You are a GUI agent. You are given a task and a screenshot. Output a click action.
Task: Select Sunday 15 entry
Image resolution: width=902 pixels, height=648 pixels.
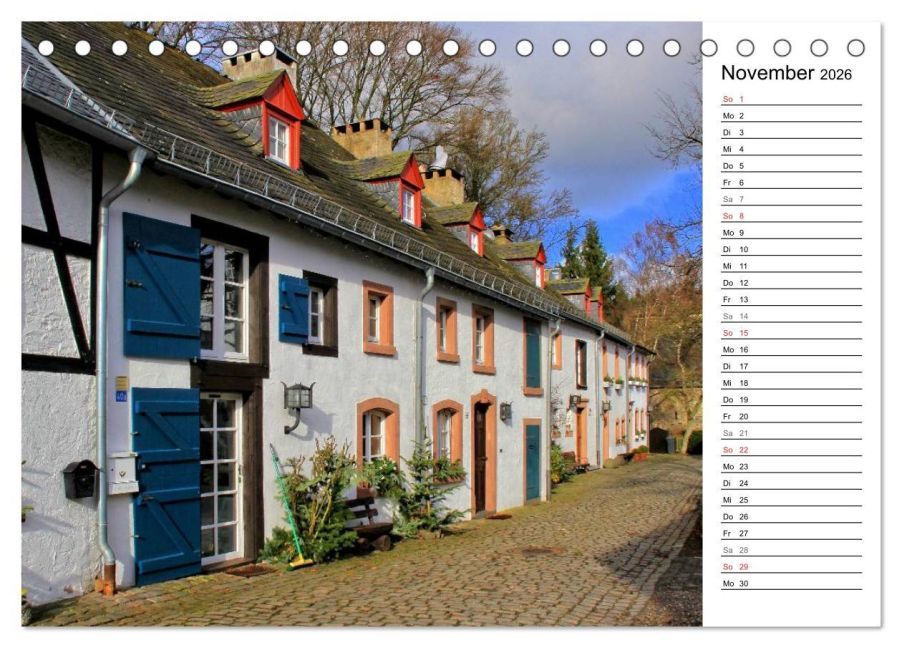[792, 333]
